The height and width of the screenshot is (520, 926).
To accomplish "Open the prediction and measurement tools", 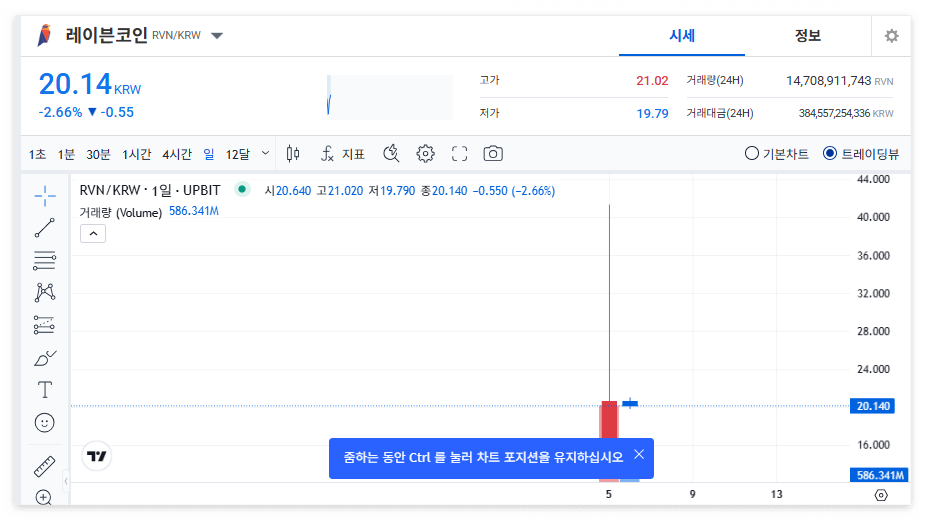I will pyautogui.click(x=45, y=325).
